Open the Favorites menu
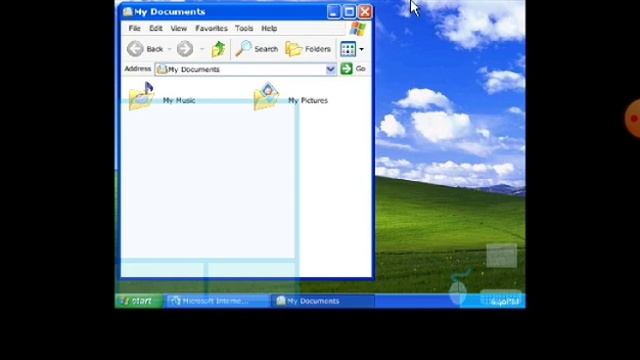Viewport: 640px width, 360px height. 211,28
